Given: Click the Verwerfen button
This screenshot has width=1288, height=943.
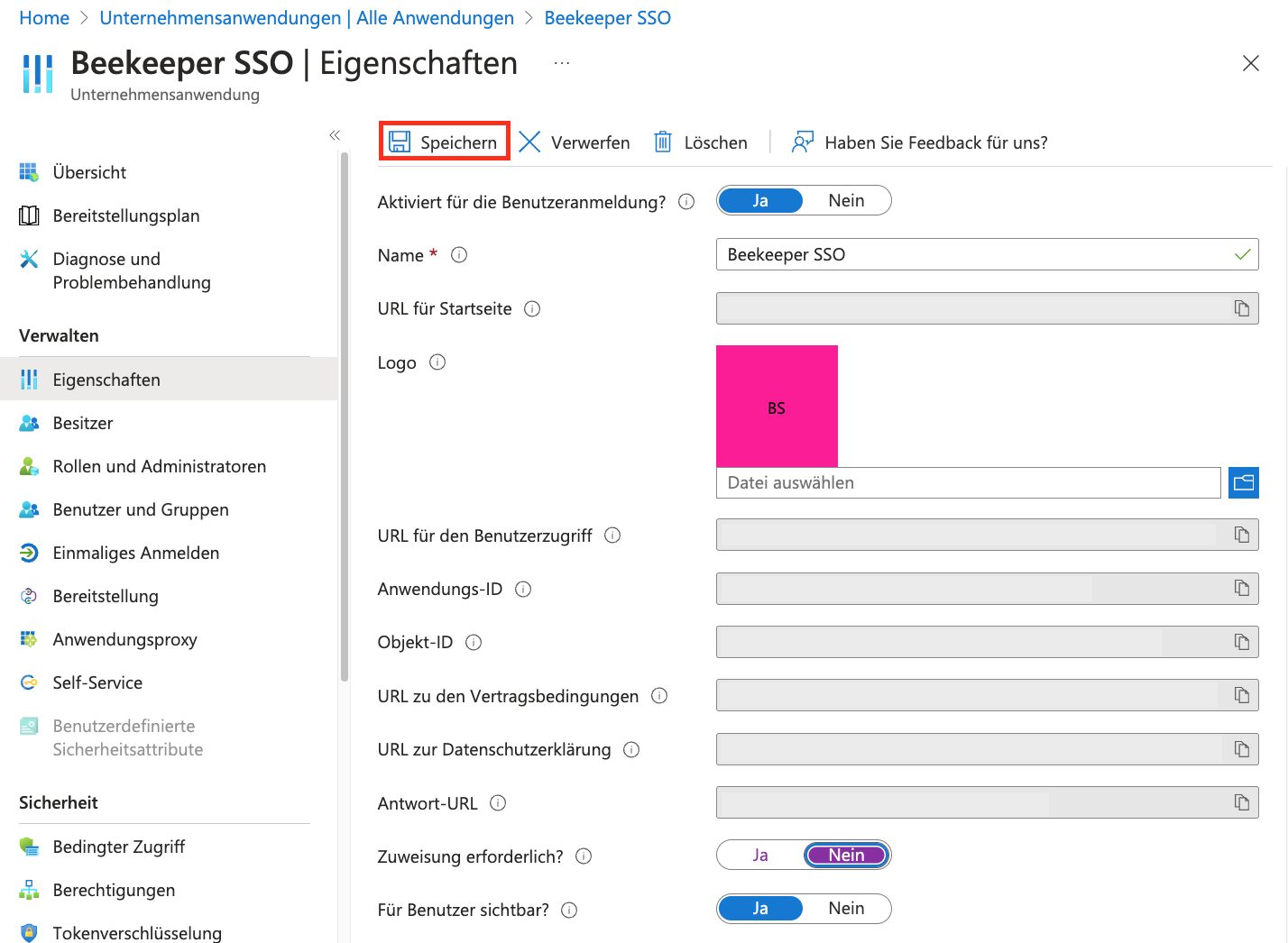Looking at the screenshot, I should pos(575,142).
